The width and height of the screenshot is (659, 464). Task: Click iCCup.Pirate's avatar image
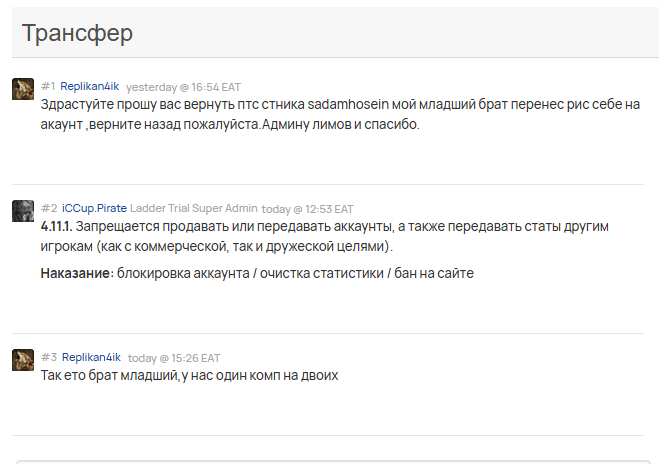[x=23, y=211]
